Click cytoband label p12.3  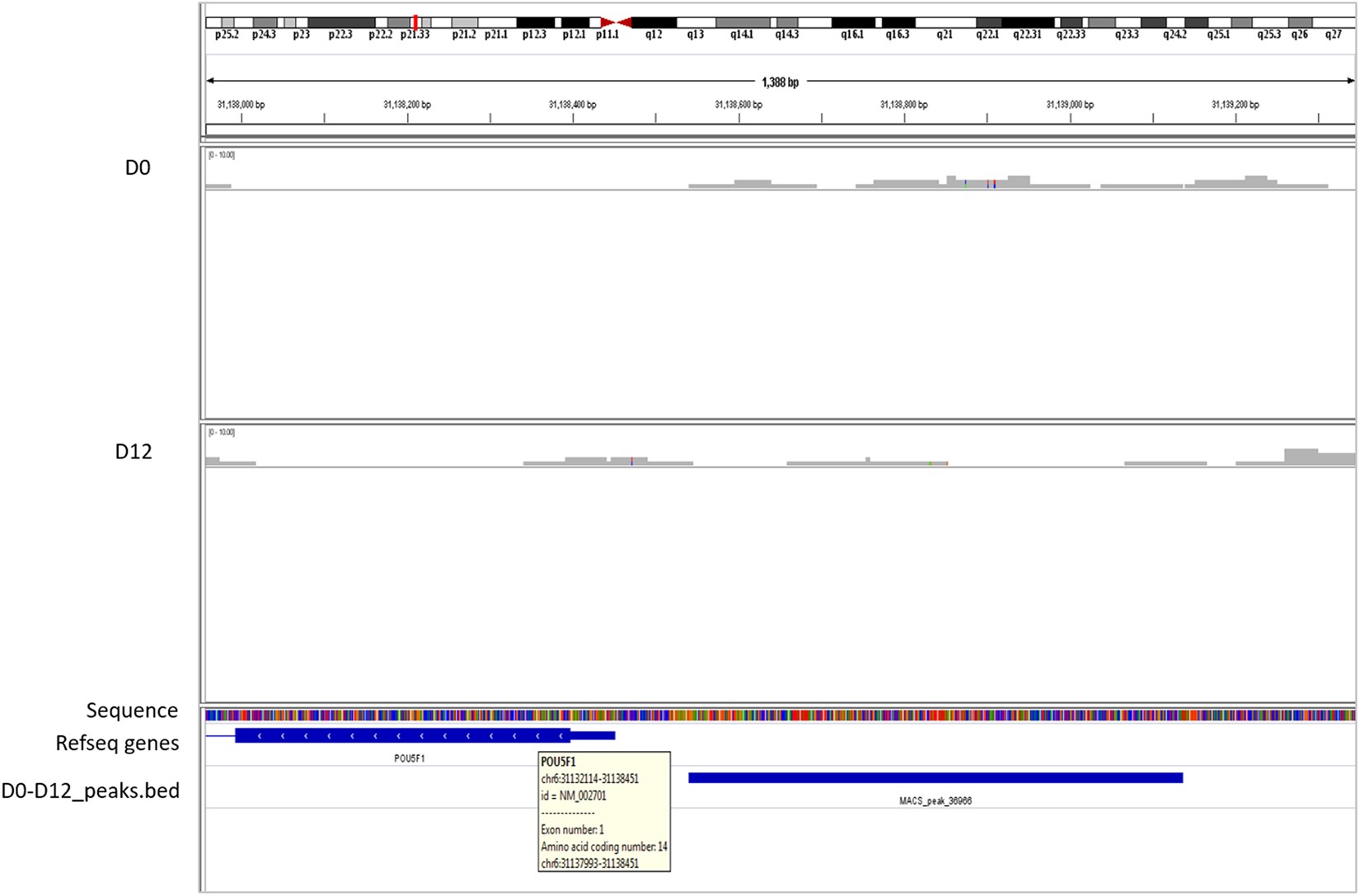click(534, 35)
